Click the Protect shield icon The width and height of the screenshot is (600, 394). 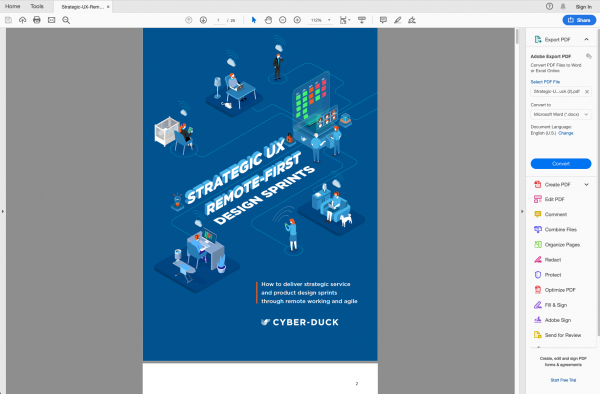point(538,275)
